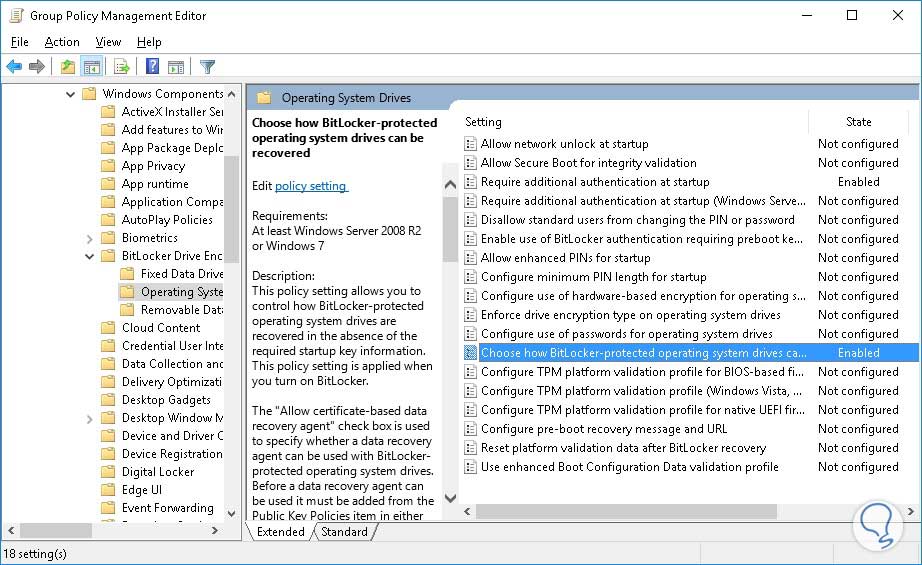Select App Privacy folder in tree
Viewport: 922px width, 565px height.
pyautogui.click(x=153, y=166)
